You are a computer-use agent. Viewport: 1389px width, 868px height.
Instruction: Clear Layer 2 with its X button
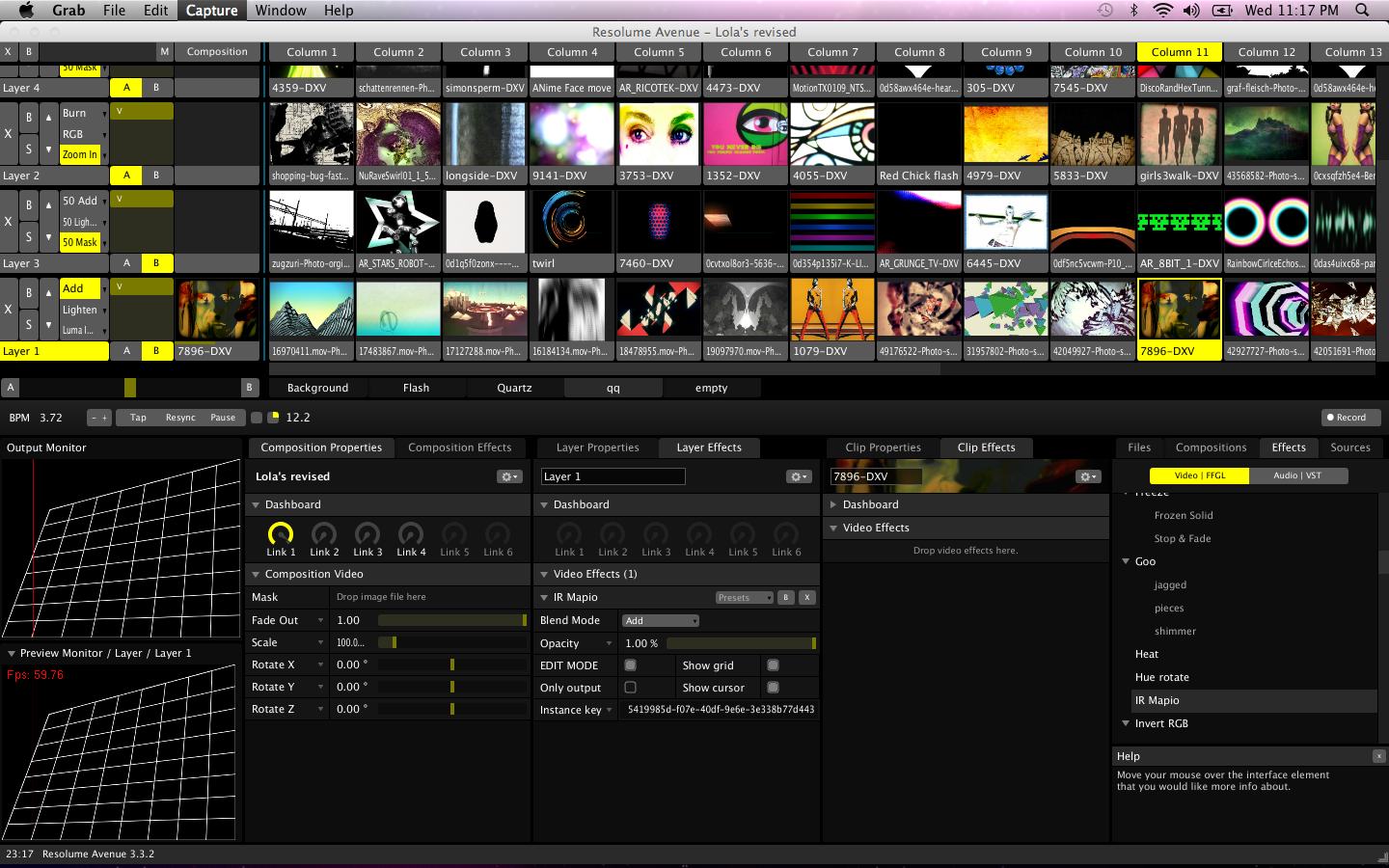pos(9,134)
